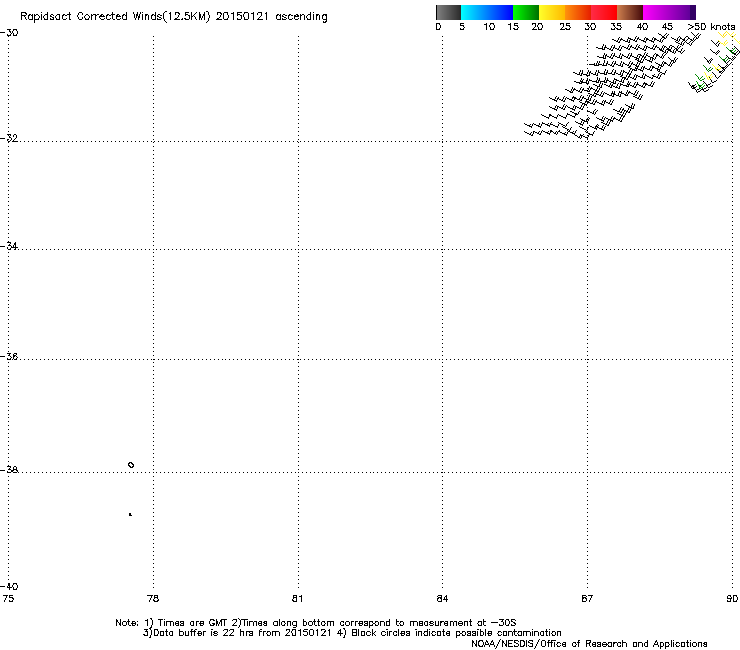Click the '40' legend scale number
Image resolution: width=740 pixels, height=650 pixels.
pyautogui.click(x=642, y=27)
